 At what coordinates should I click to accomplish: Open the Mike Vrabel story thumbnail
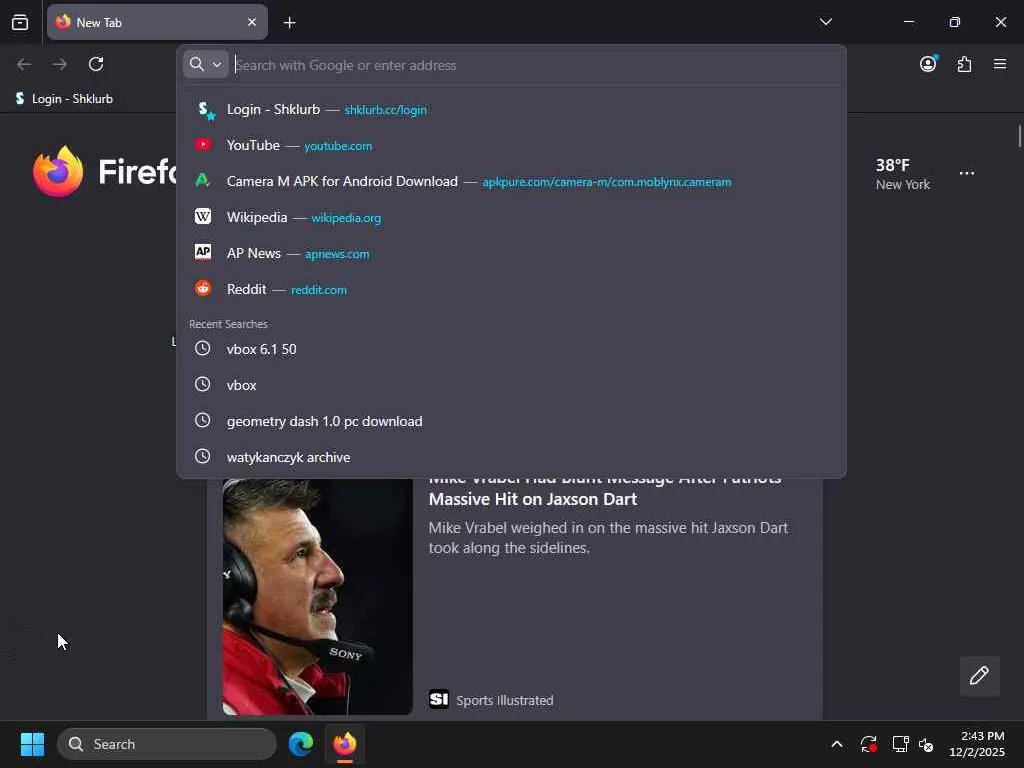[317, 597]
